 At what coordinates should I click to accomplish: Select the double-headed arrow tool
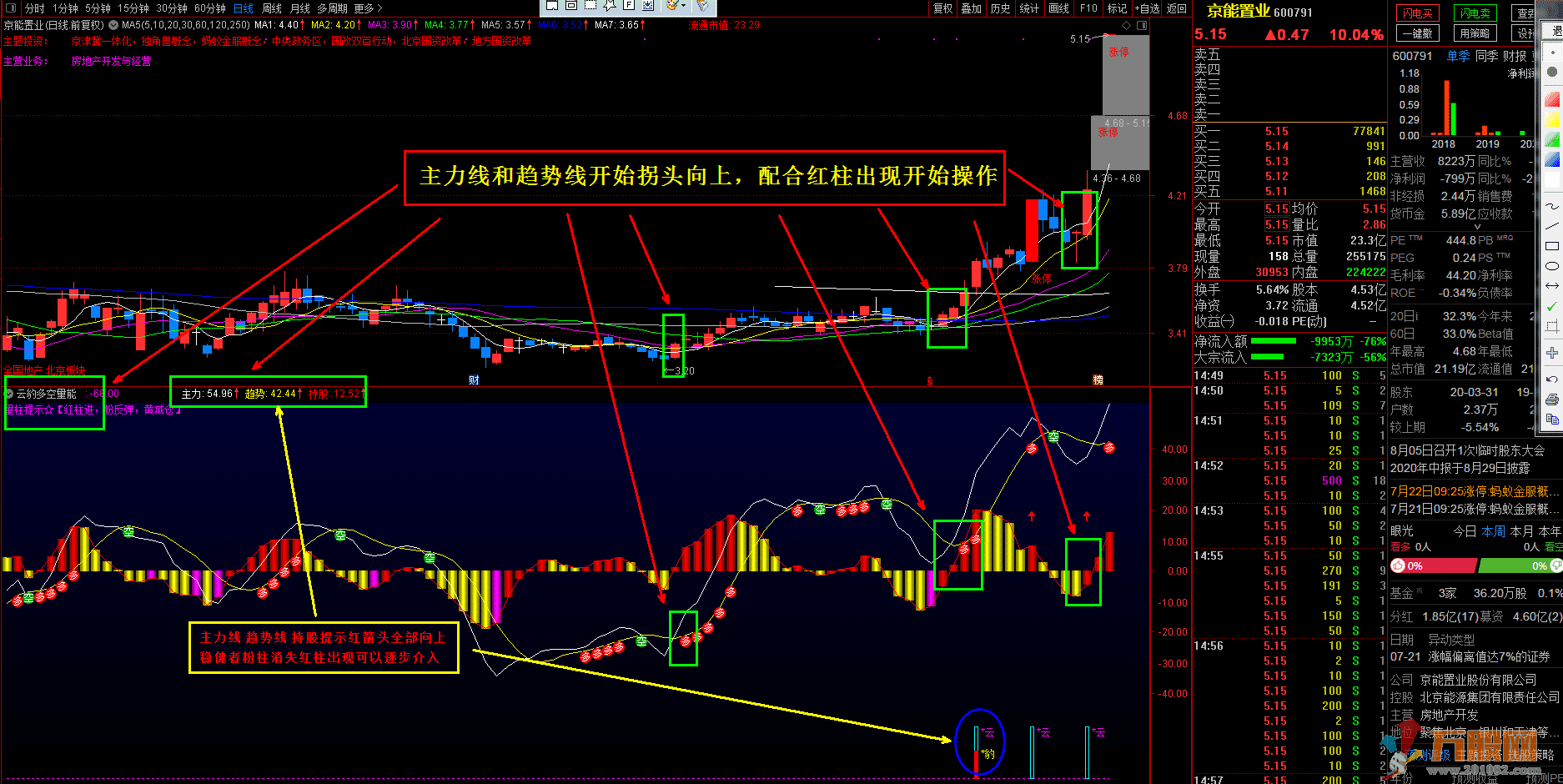[x=1552, y=286]
